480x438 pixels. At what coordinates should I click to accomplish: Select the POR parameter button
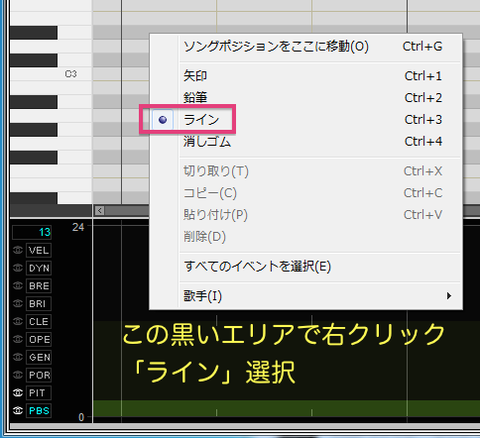(39, 375)
